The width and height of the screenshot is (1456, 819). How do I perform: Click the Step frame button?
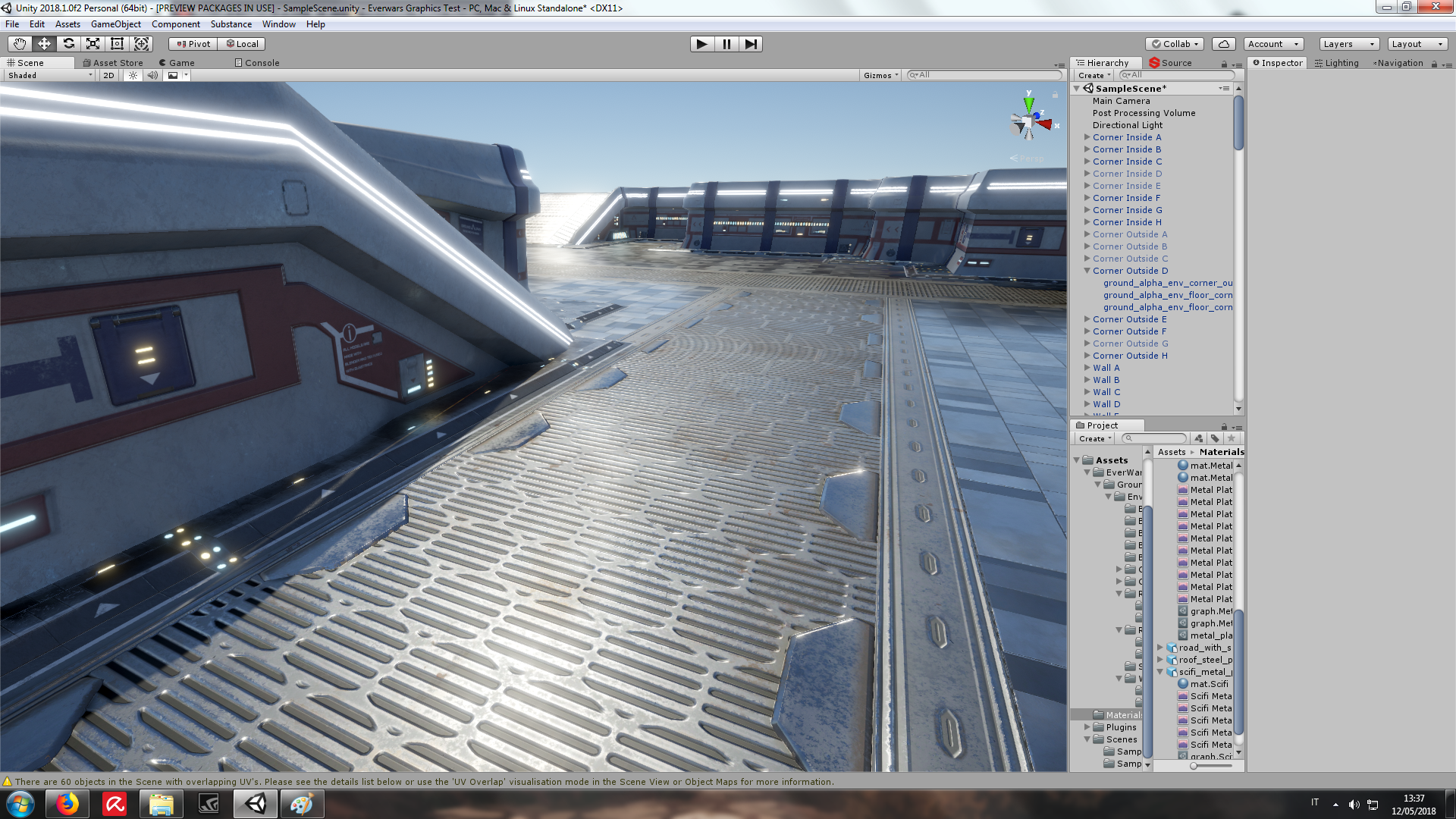751,44
